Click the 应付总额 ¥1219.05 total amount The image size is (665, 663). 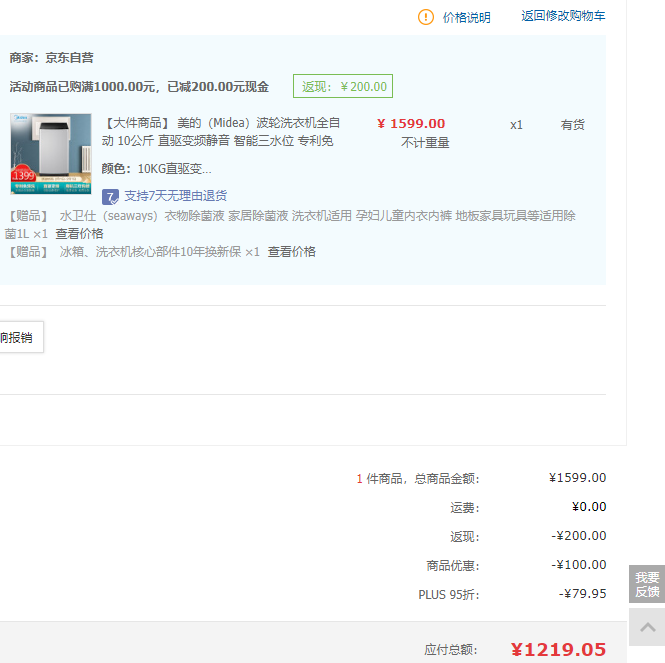click(x=558, y=649)
